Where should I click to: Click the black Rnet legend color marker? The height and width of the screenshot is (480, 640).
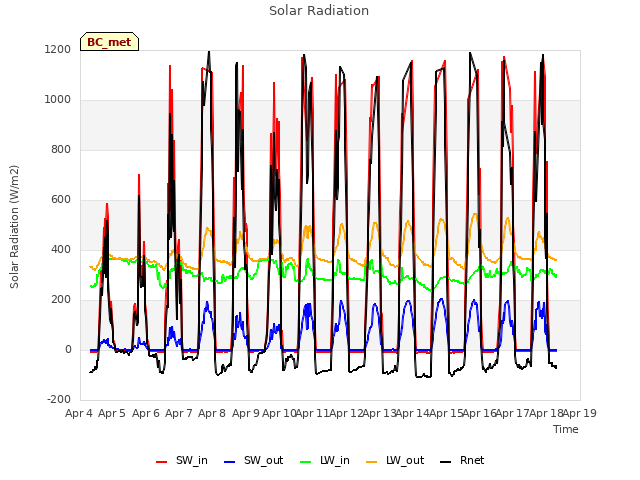click(446, 462)
